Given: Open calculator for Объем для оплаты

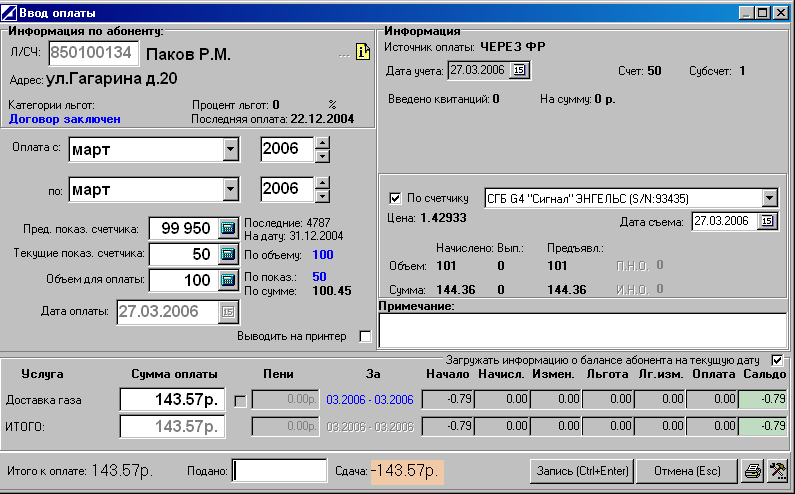Looking at the screenshot, I should tap(227, 280).
